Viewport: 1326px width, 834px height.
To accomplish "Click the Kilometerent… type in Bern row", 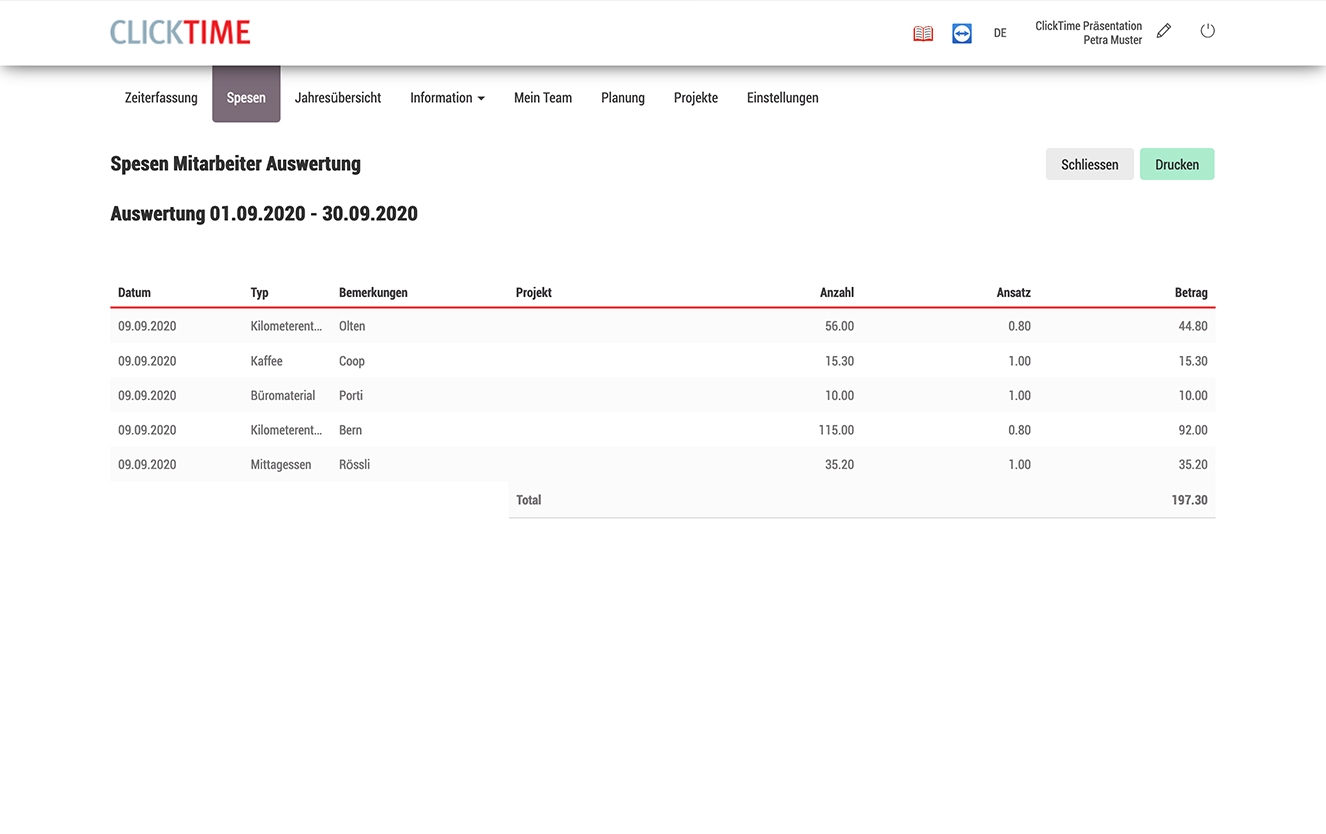I will click(286, 430).
